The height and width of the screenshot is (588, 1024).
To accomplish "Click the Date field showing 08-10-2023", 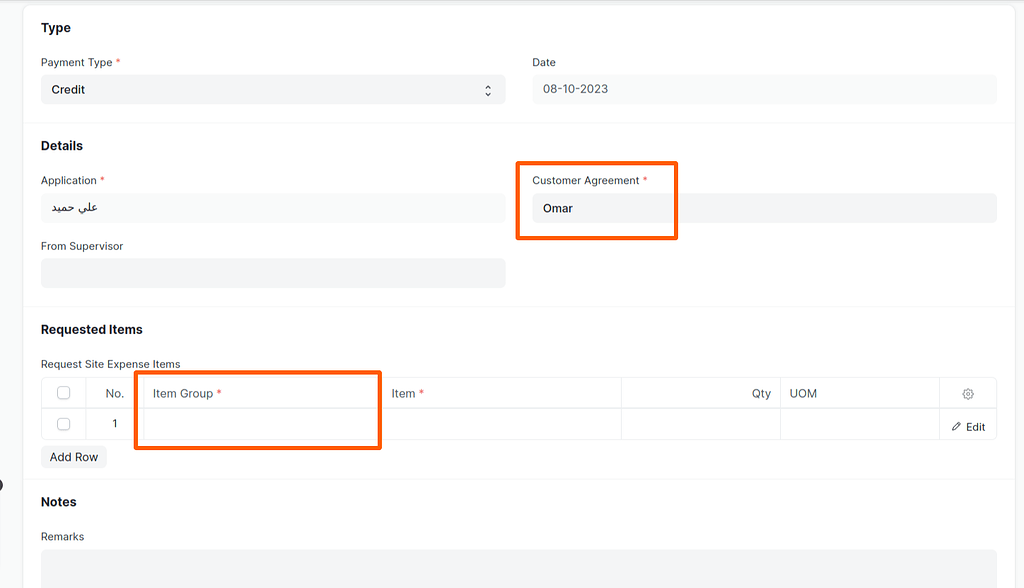I will [x=764, y=90].
